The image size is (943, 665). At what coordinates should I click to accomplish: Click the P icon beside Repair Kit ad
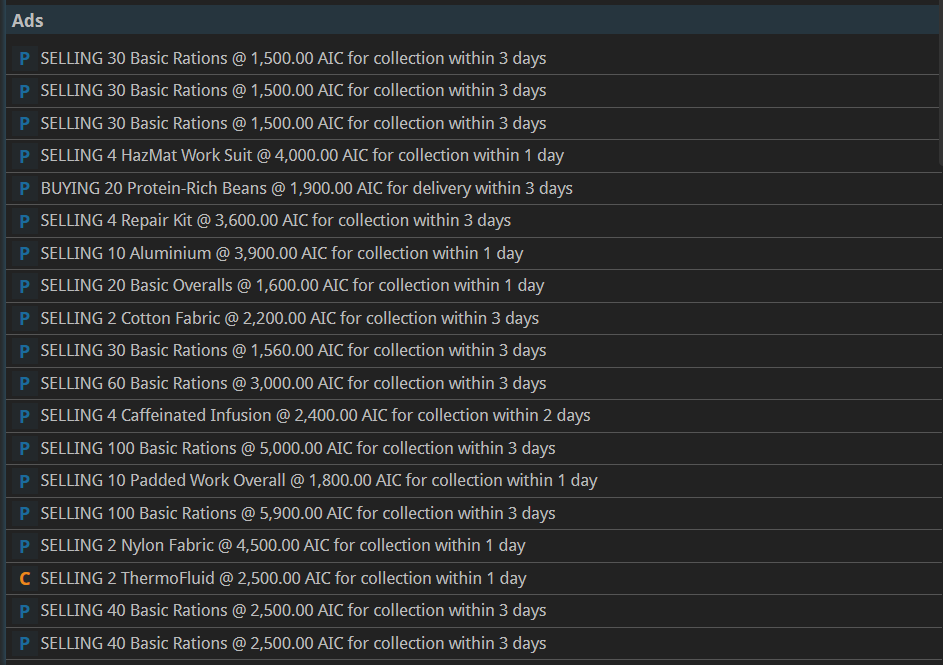point(25,221)
